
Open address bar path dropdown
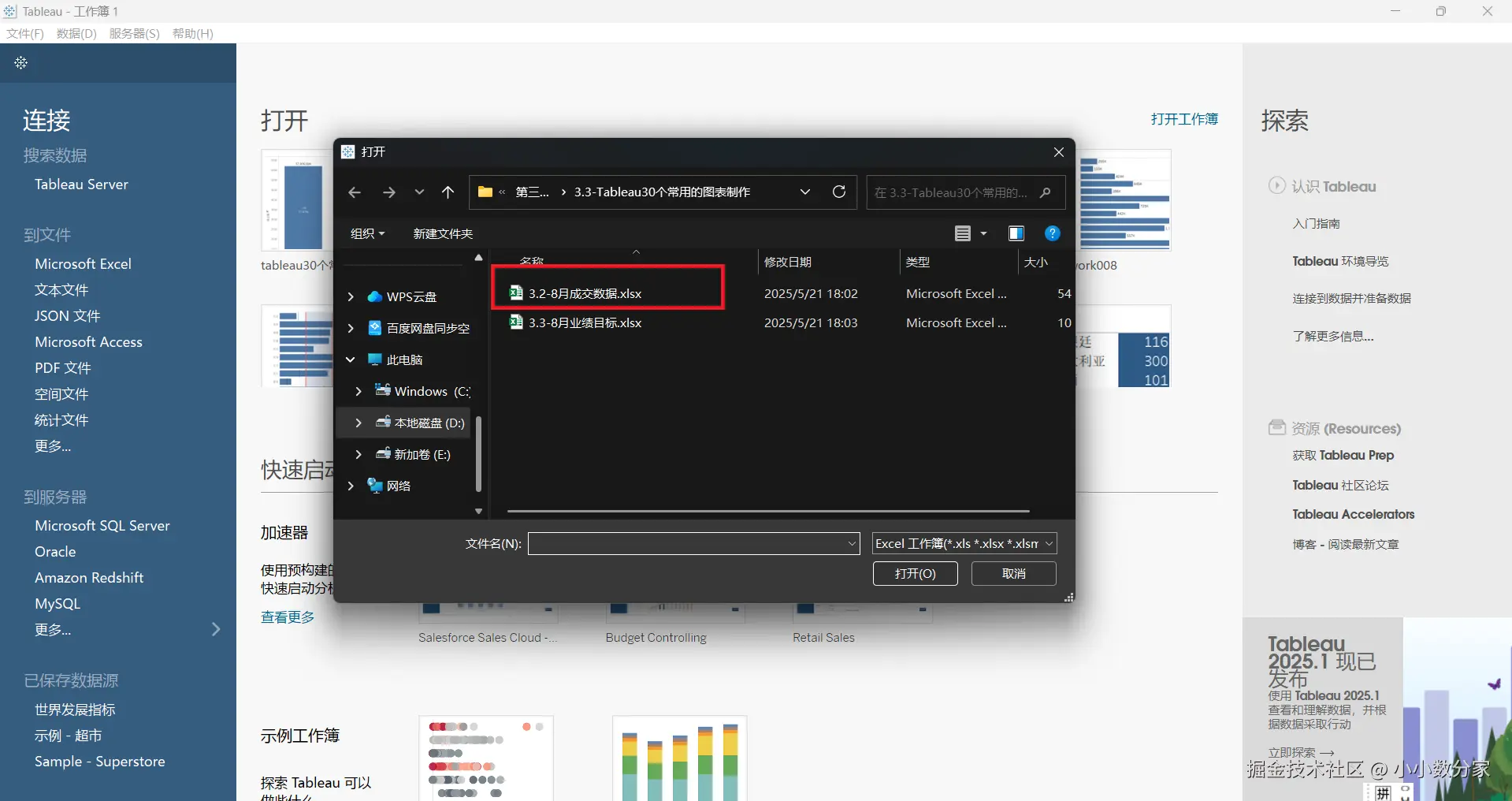805,192
